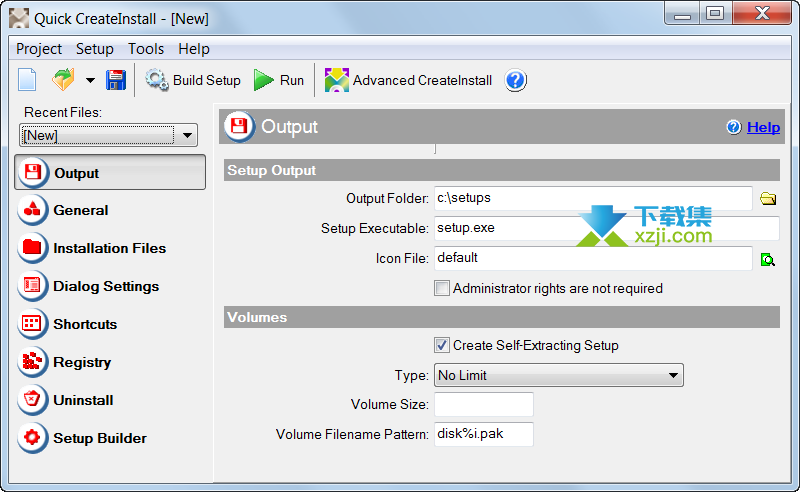Image resolution: width=800 pixels, height=492 pixels.
Task: Click the Uninstall label in the sidebar
Action: [x=83, y=401]
